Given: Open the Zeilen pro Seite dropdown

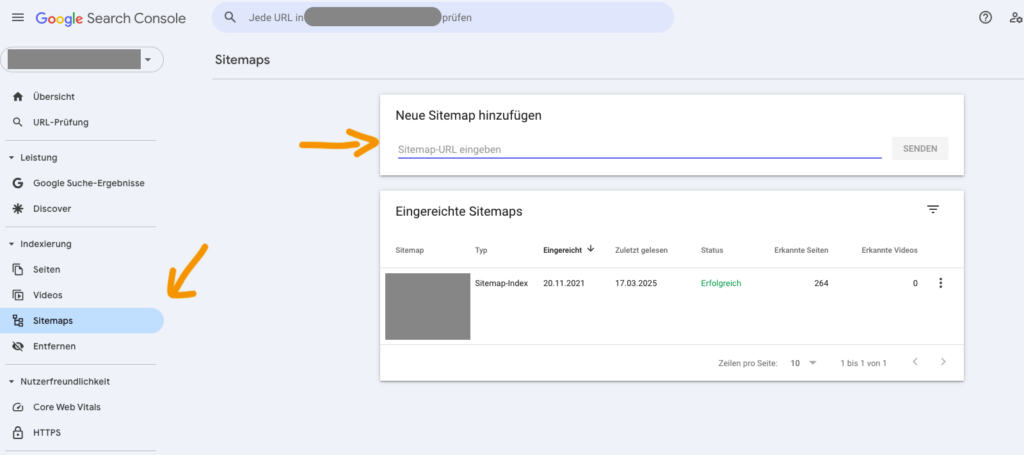Looking at the screenshot, I should pos(803,362).
